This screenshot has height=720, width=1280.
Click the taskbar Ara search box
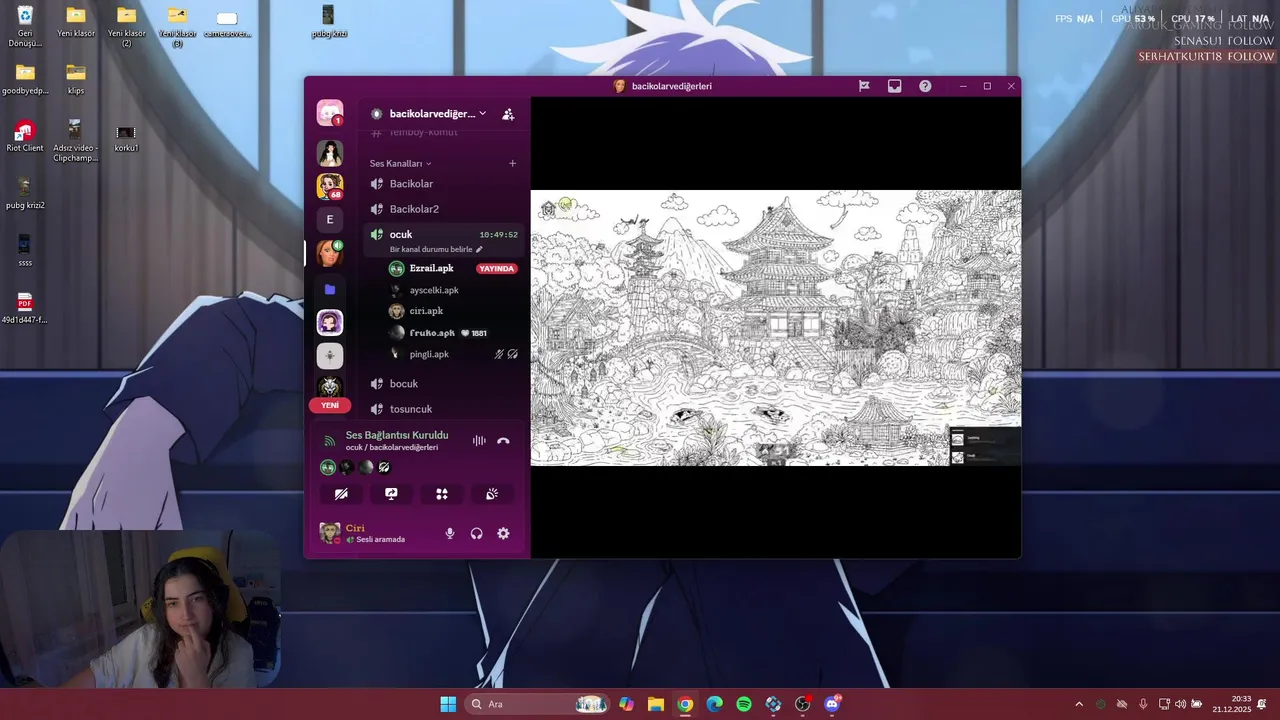[537, 704]
